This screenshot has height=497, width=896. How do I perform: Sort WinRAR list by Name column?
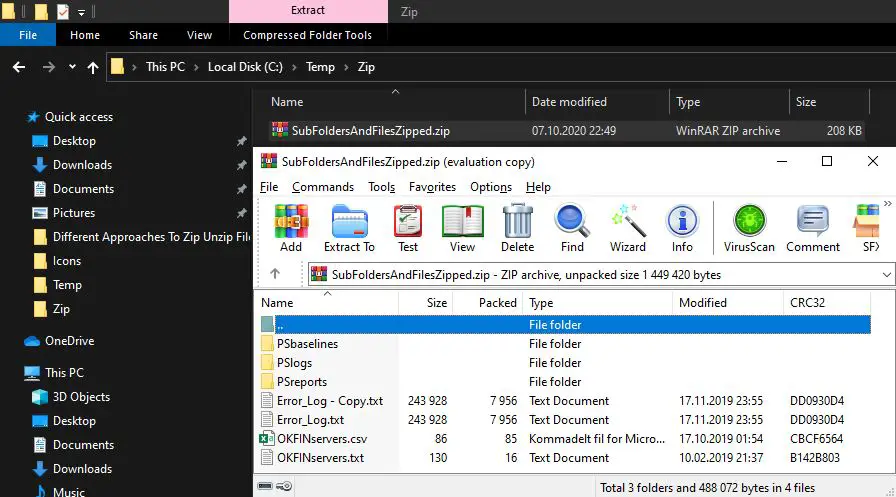click(x=327, y=303)
